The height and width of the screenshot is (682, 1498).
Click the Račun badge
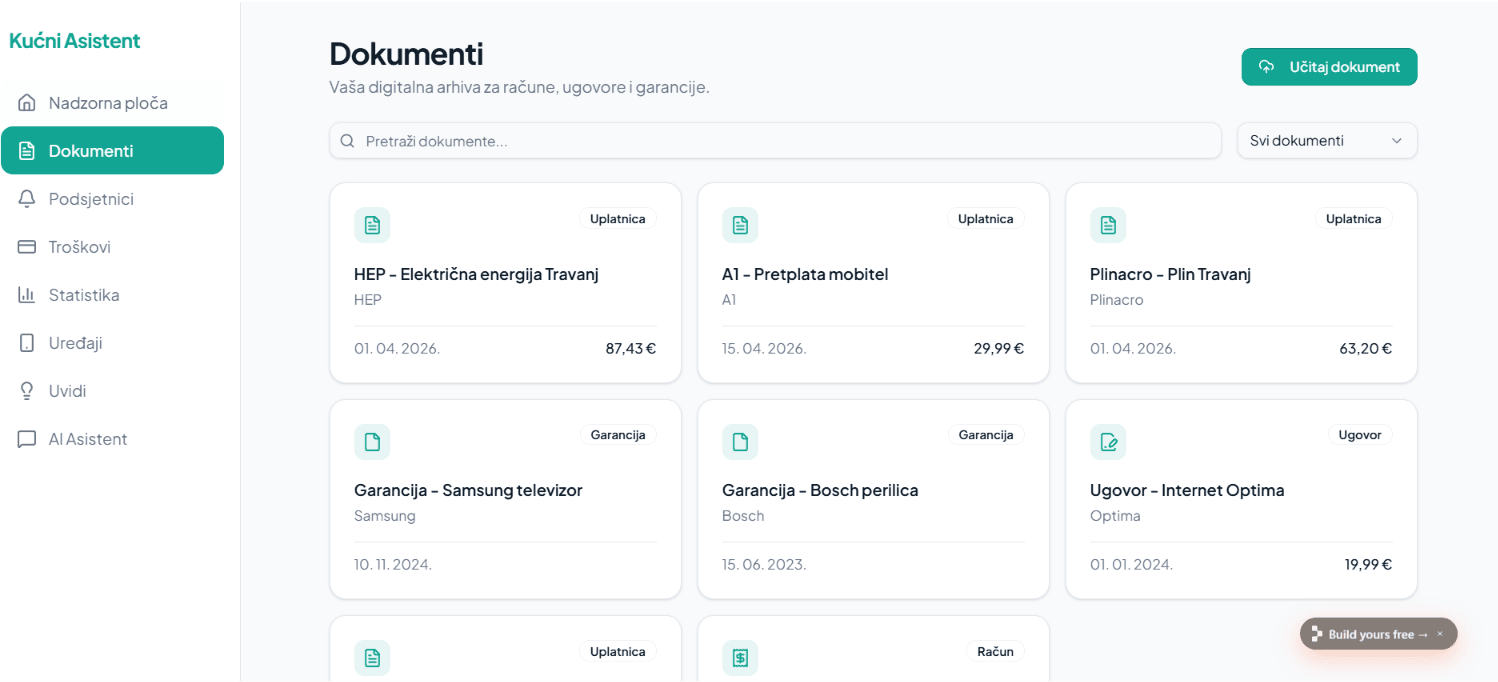pos(995,652)
